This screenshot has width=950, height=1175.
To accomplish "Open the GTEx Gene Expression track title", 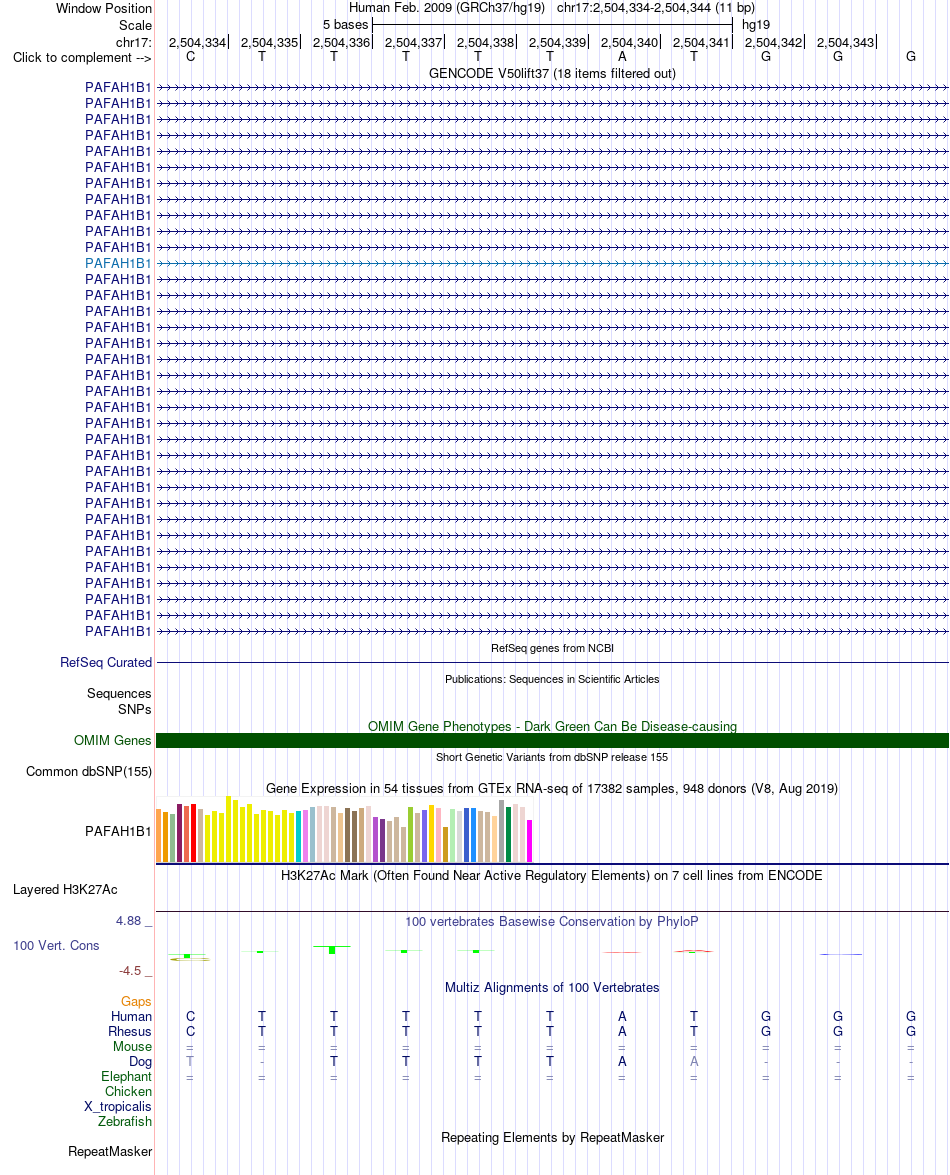I will pos(552,788).
